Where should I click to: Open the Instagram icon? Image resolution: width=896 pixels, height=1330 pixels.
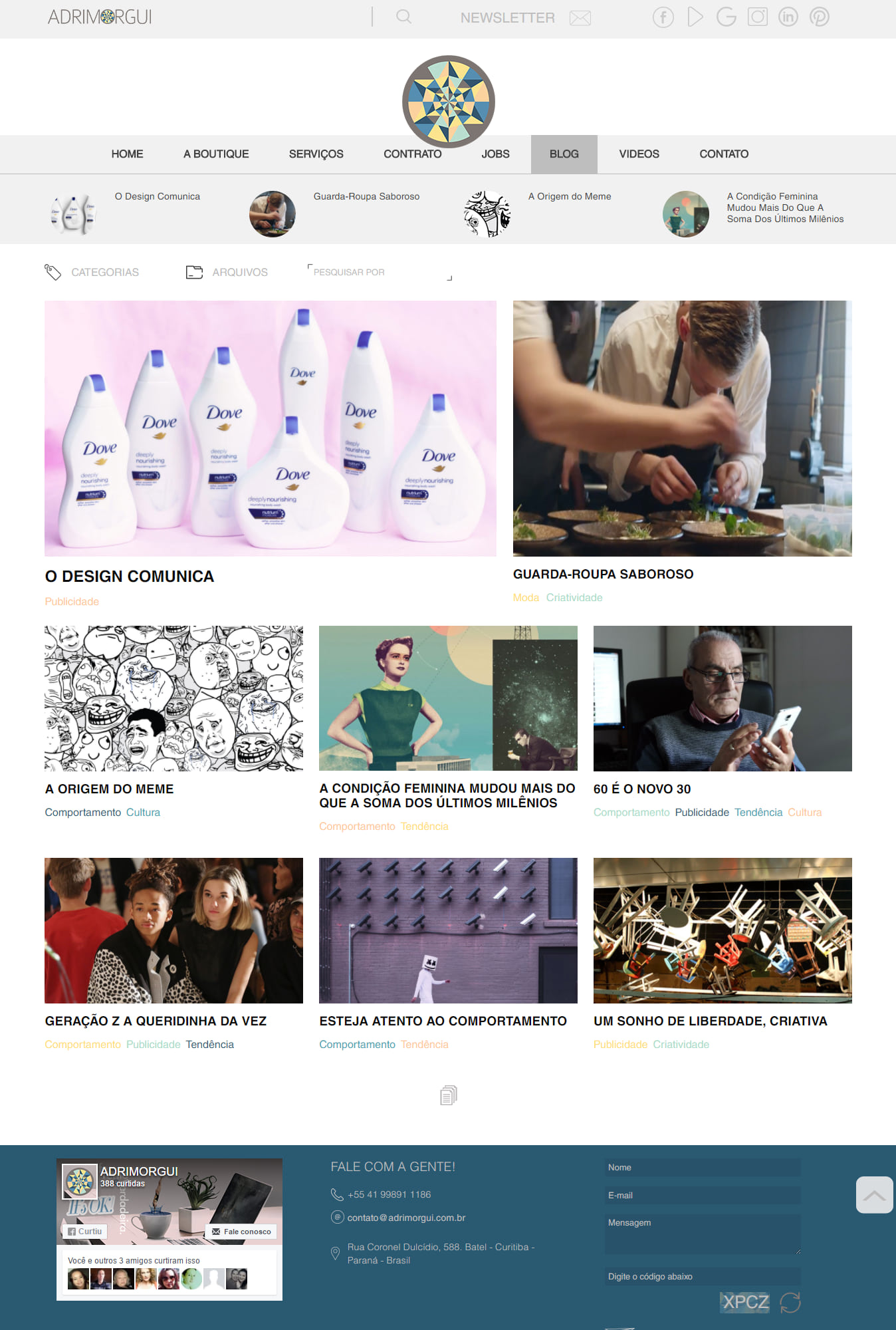point(757,17)
